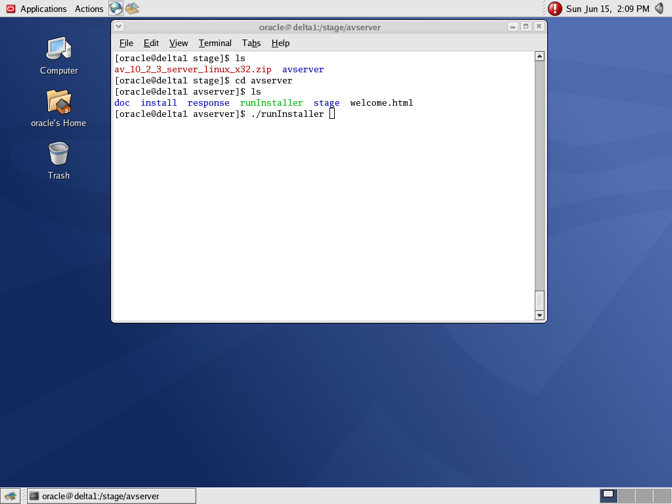This screenshot has height=504, width=672.
Task: Open the volume speaker icon
Action: click(x=660, y=8)
